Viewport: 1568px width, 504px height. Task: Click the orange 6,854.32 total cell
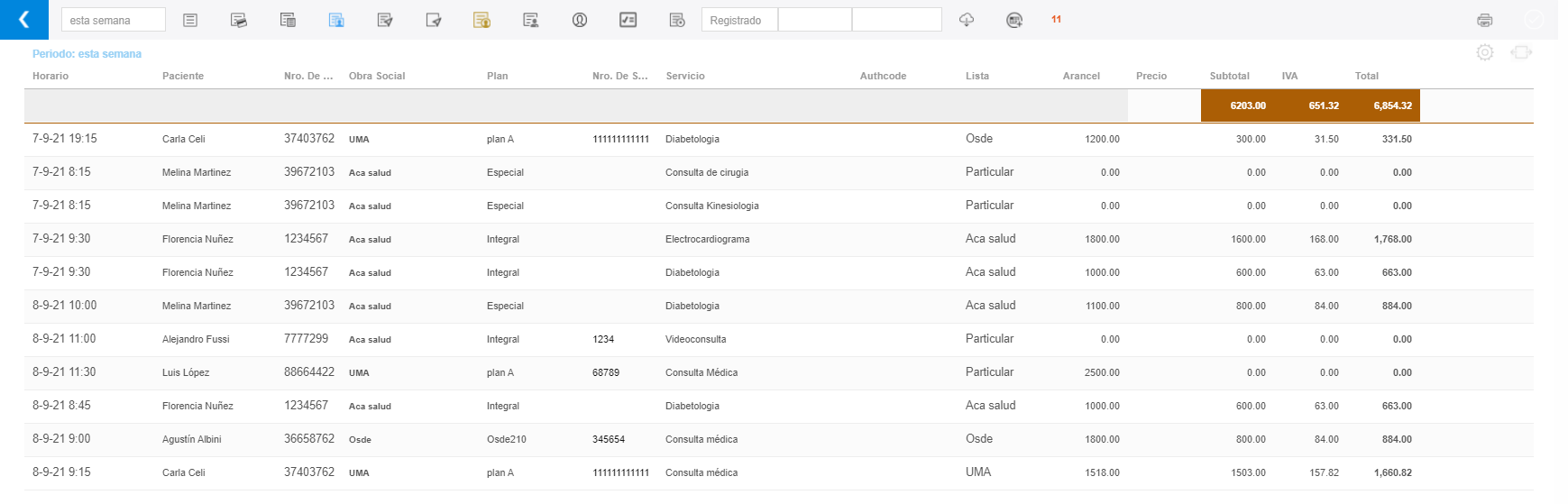click(x=1392, y=105)
